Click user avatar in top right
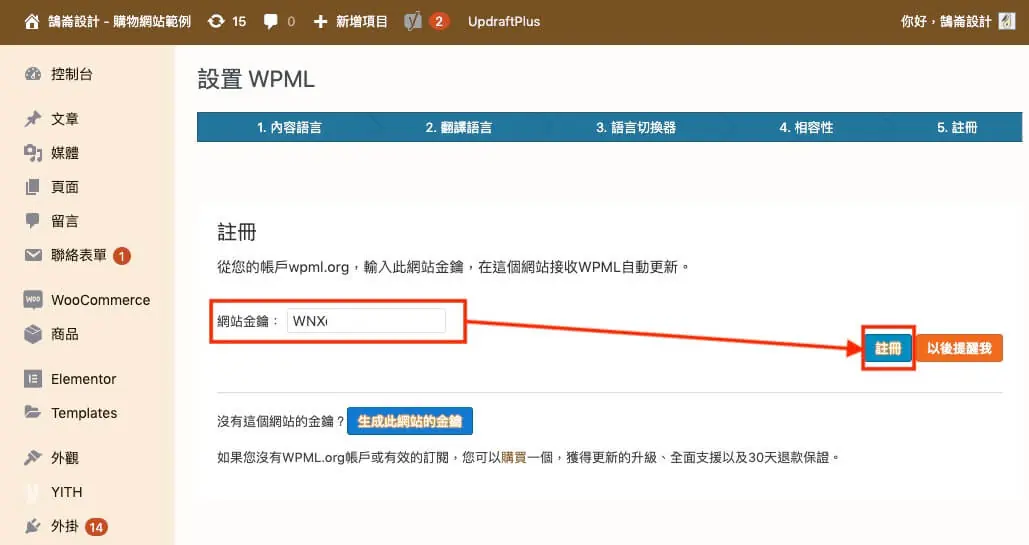The height and width of the screenshot is (545, 1029). click(x=1007, y=22)
